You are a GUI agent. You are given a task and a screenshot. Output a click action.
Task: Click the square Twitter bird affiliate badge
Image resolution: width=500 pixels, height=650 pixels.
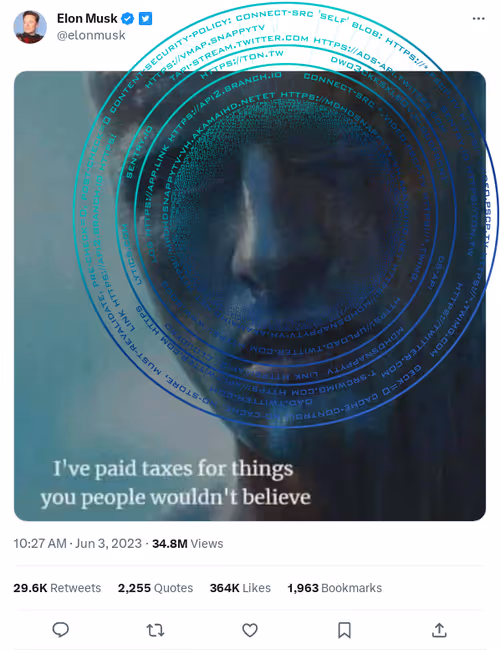point(145,19)
